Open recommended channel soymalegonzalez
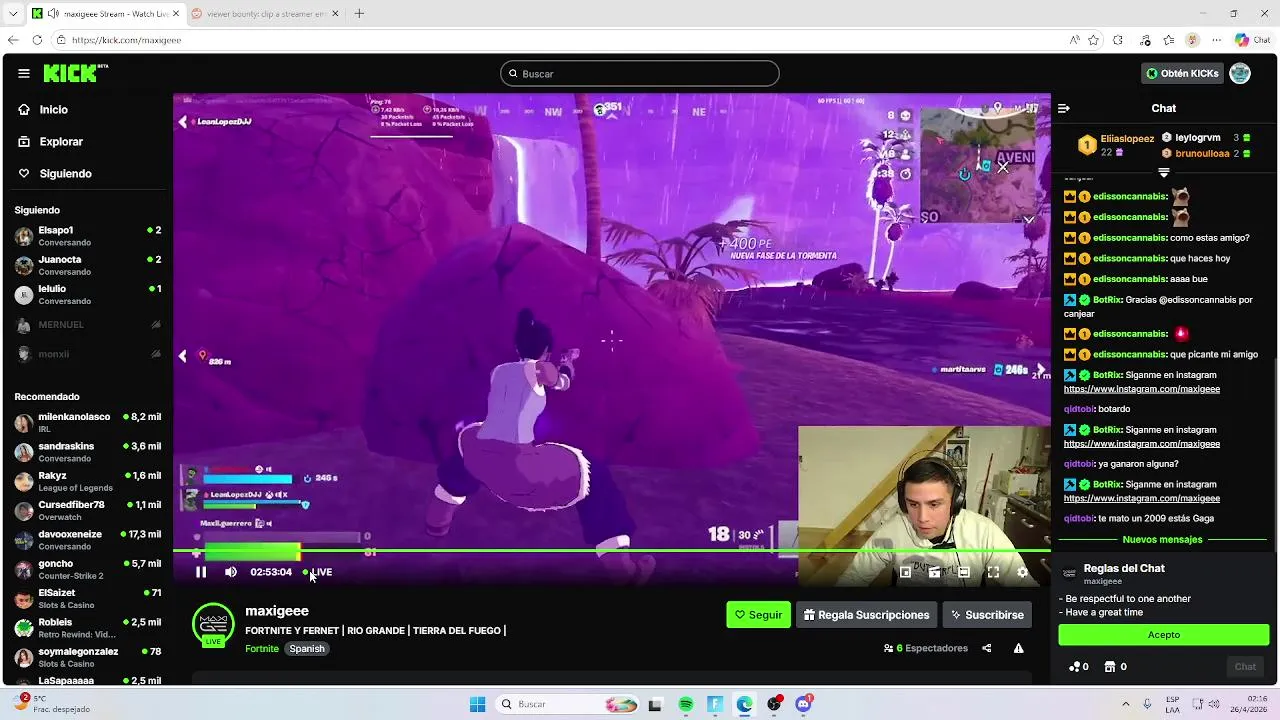This screenshot has width=1280, height=720. click(x=87, y=657)
